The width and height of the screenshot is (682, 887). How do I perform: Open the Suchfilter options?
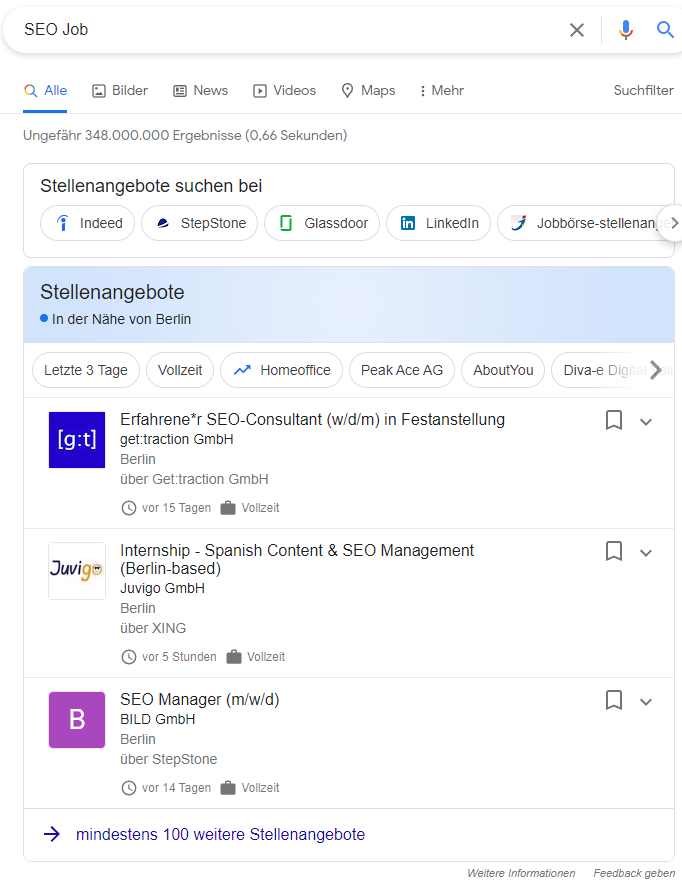pos(644,91)
